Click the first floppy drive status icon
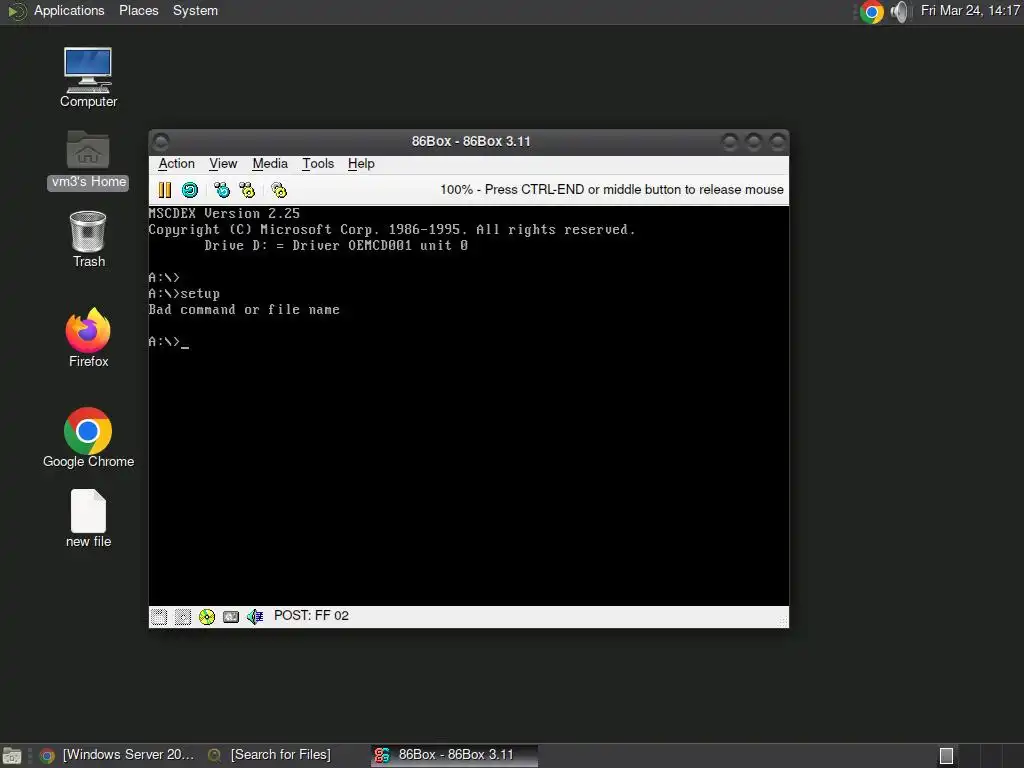The image size is (1024, 768). click(159, 616)
